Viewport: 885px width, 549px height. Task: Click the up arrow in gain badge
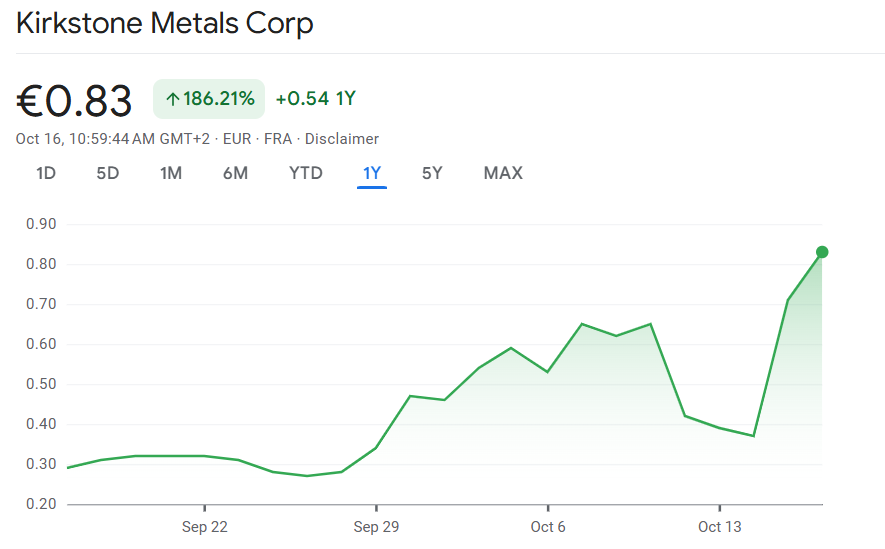pos(172,99)
